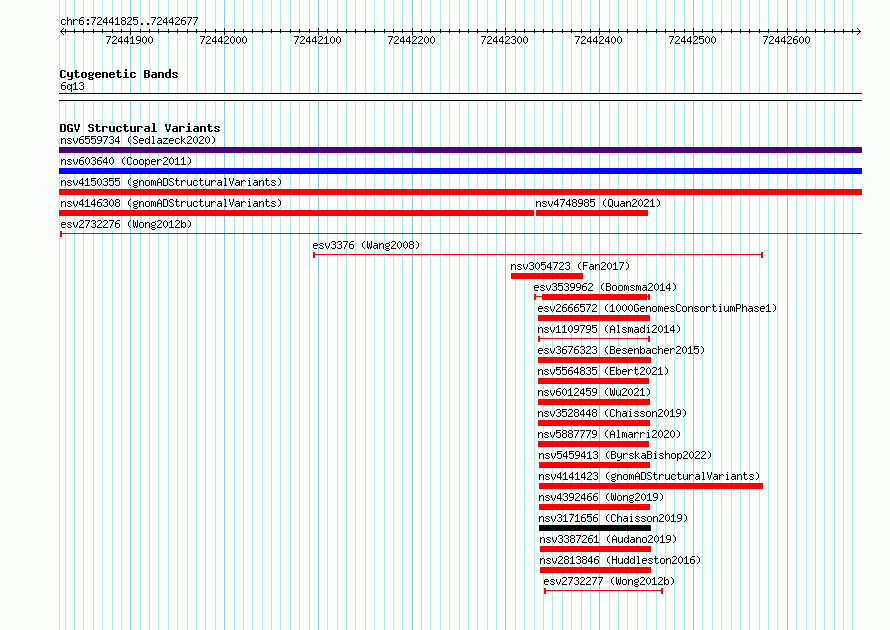Open nsv4392466 (Wong2019) label
Image resolution: width=890 pixels, height=630 pixels.
pyautogui.click(x=601, y=497)
